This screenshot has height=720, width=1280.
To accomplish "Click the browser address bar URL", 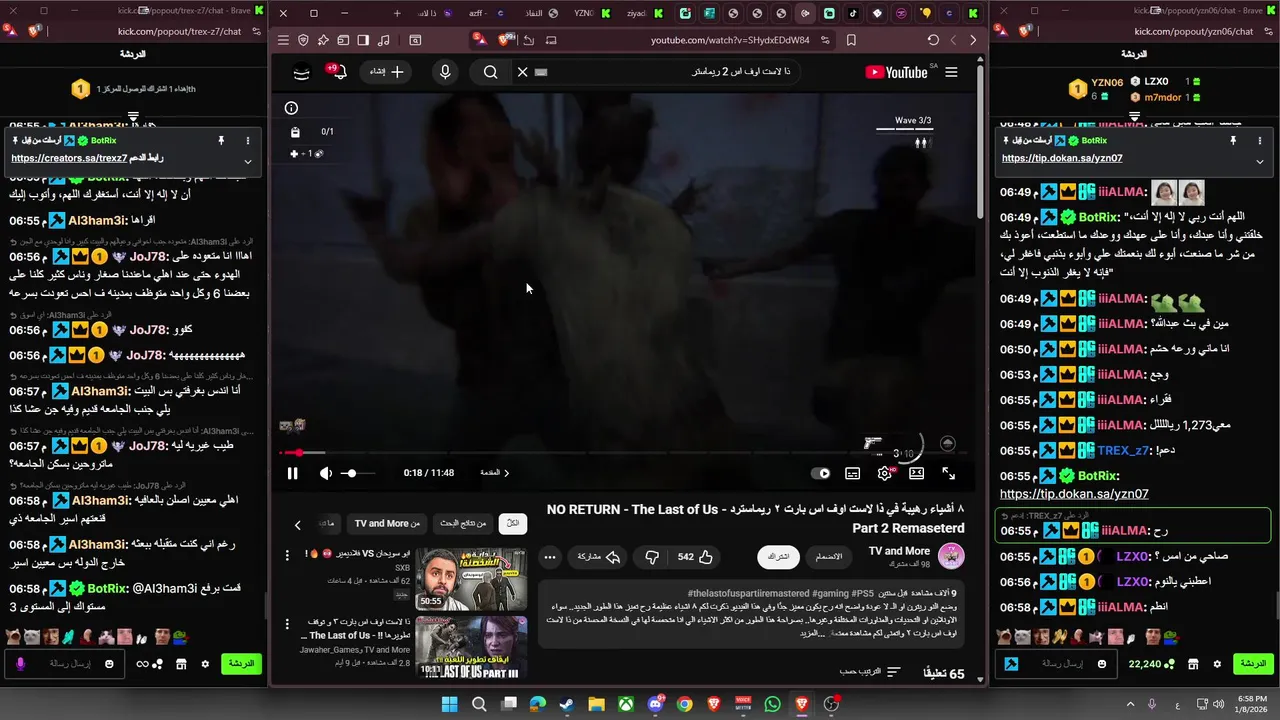I will pyautogui.click(x=730, y=40).
